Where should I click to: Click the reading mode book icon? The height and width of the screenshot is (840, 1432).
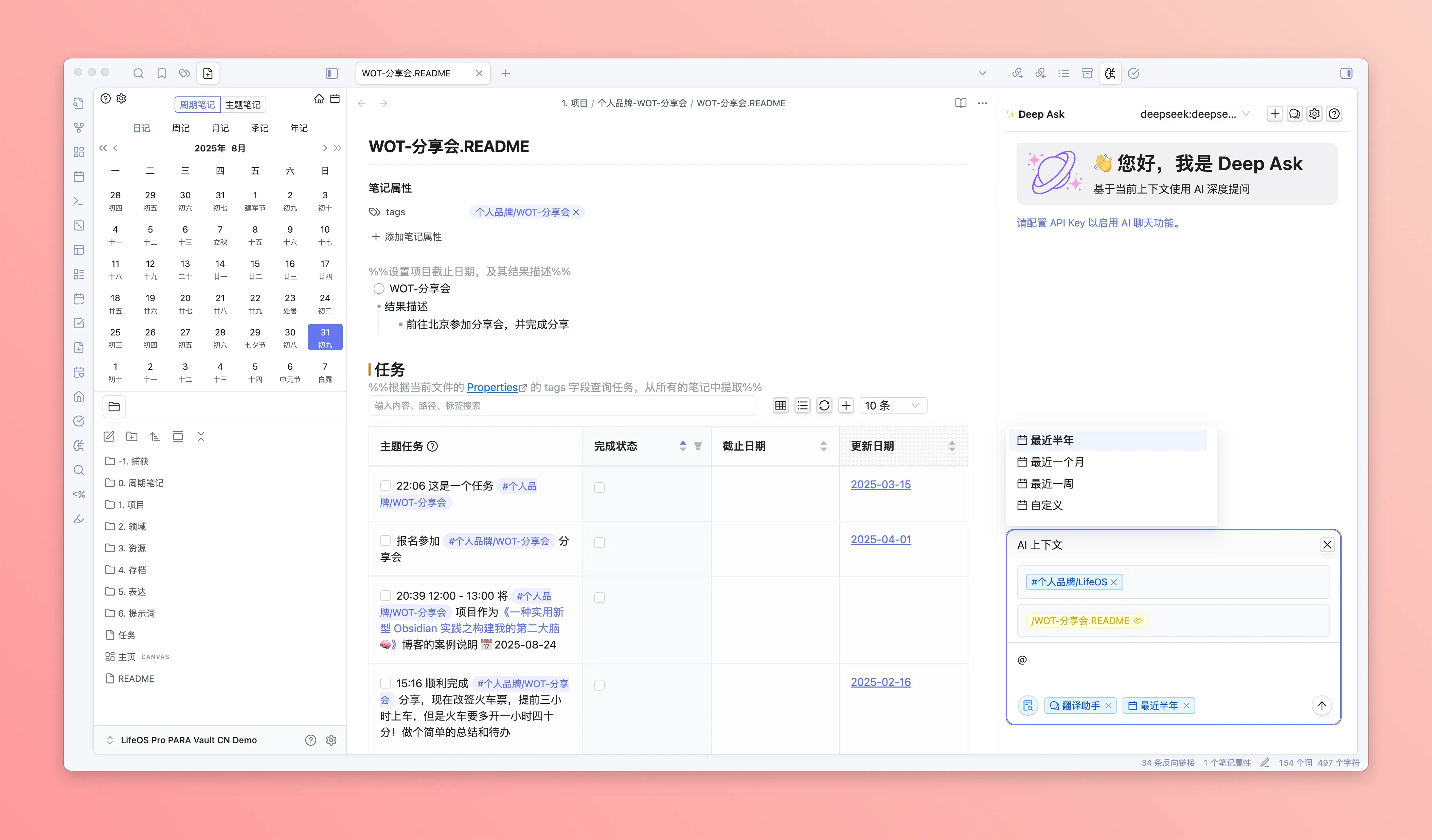coord(960,103)
